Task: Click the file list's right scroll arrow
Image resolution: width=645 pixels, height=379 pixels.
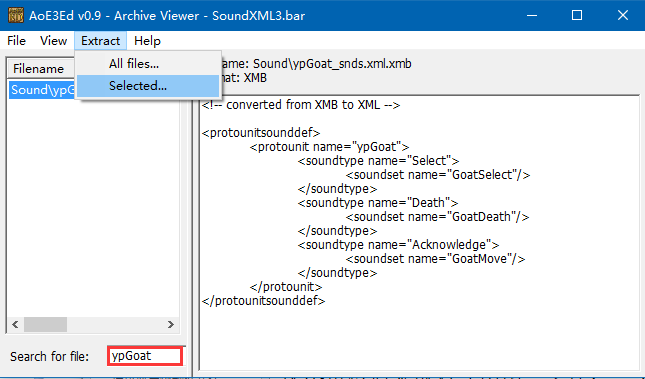Action: tap(171, 325)
